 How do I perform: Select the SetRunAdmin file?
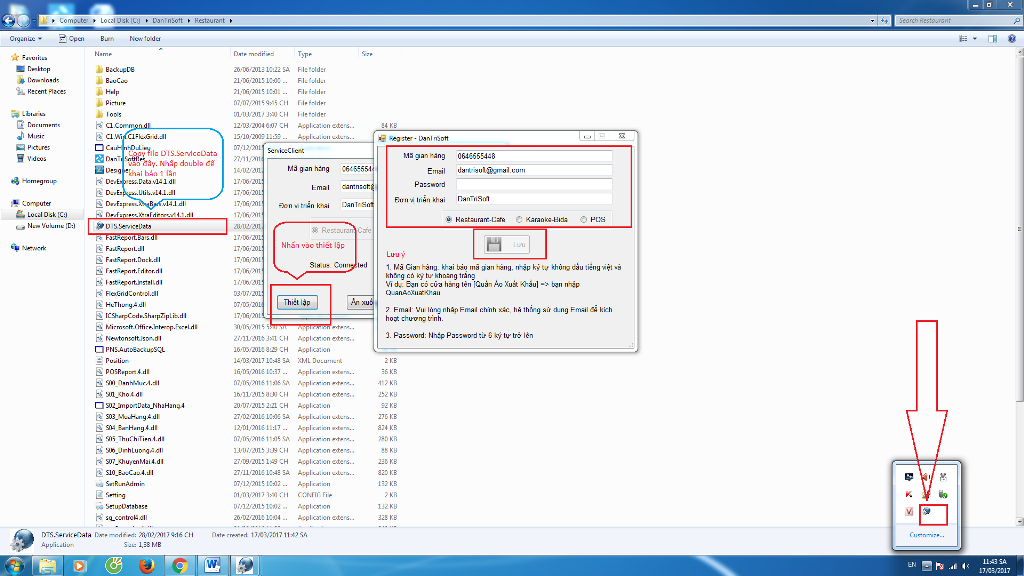pyautogui.click(x=125, y=484)
